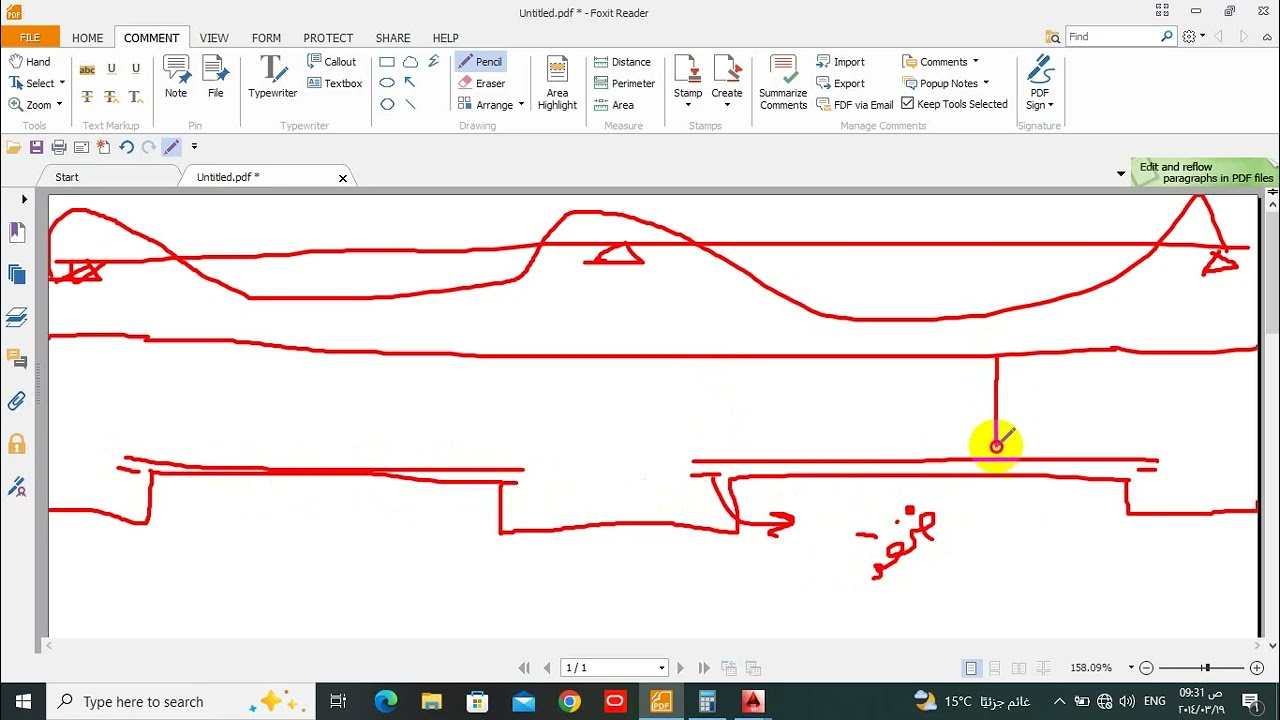
Task: Click Summarize Comments
Action: pos(783,82)
